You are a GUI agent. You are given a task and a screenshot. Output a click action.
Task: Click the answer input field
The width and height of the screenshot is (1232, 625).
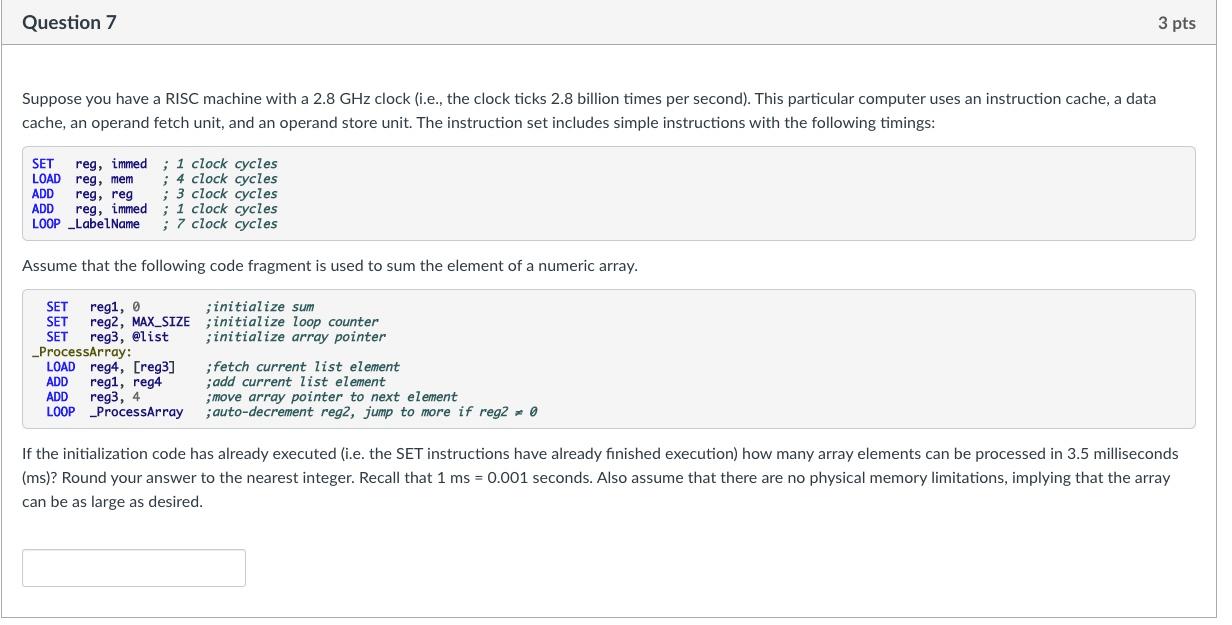click(133, 567)
